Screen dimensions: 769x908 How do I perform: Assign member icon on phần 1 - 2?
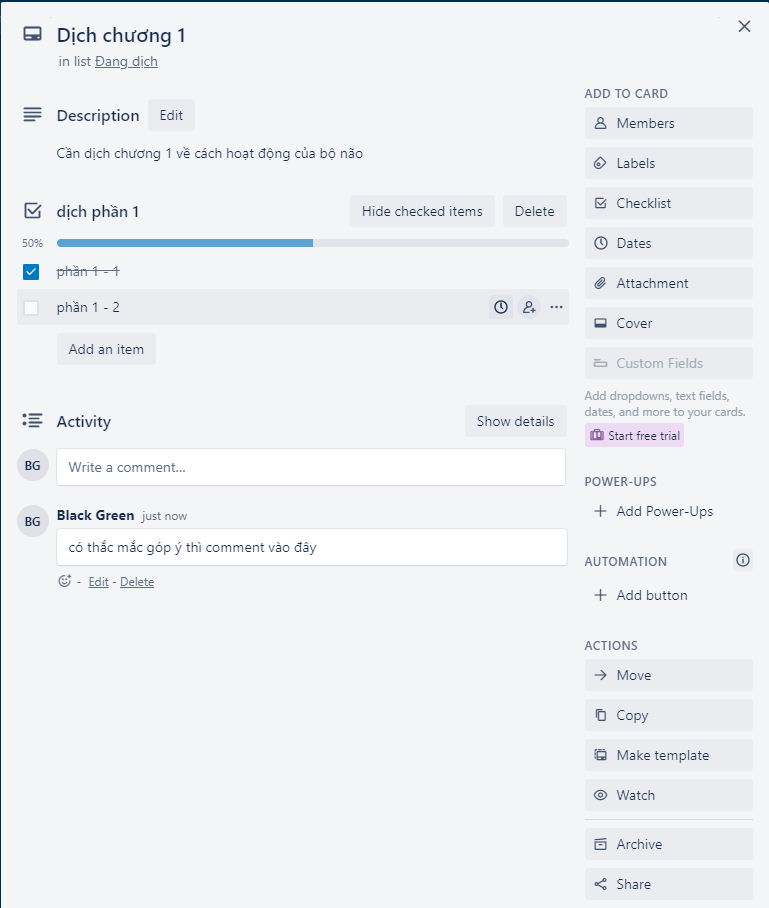tap(529, 307)
